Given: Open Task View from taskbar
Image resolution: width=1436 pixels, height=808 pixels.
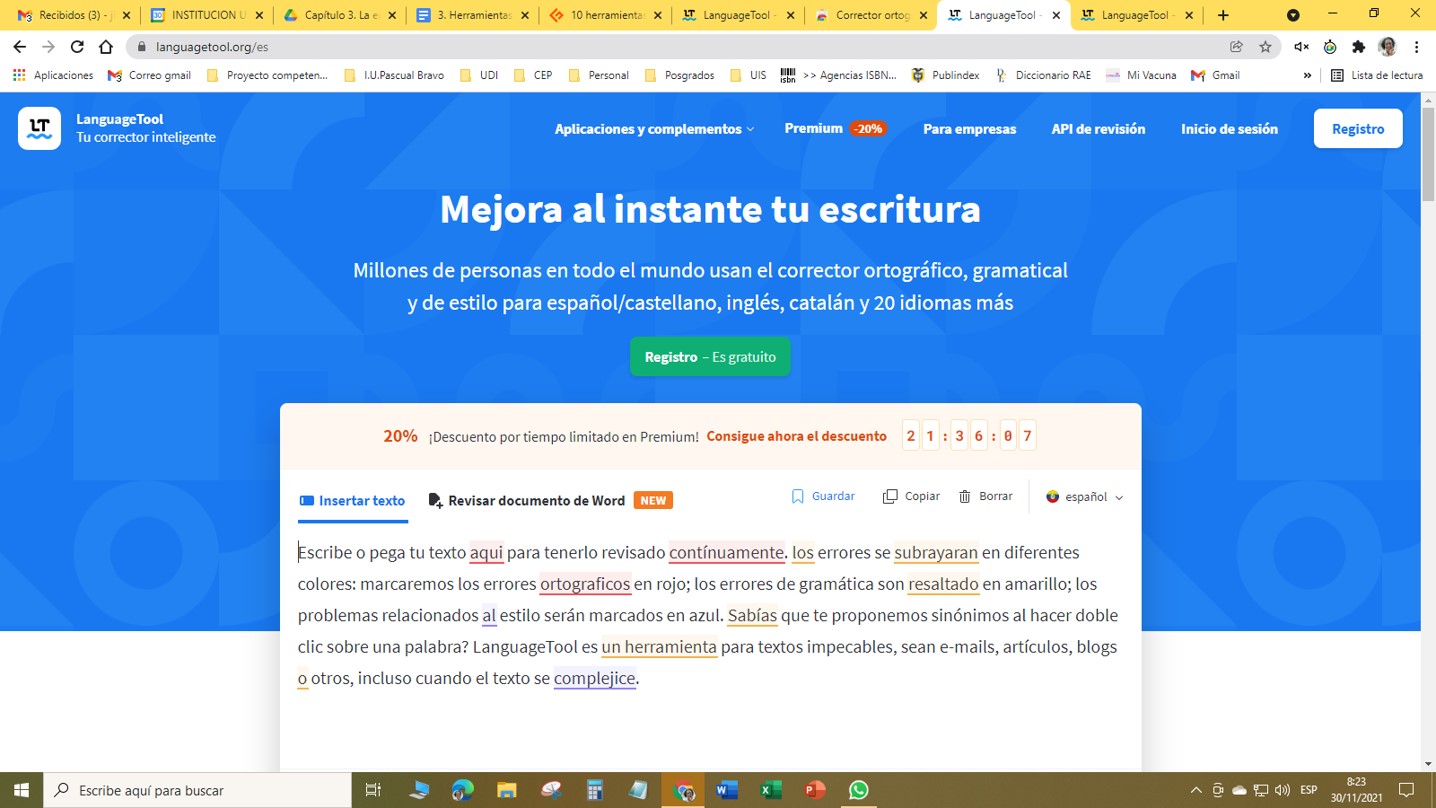Looking at the screenshot, I should point(373,790).
